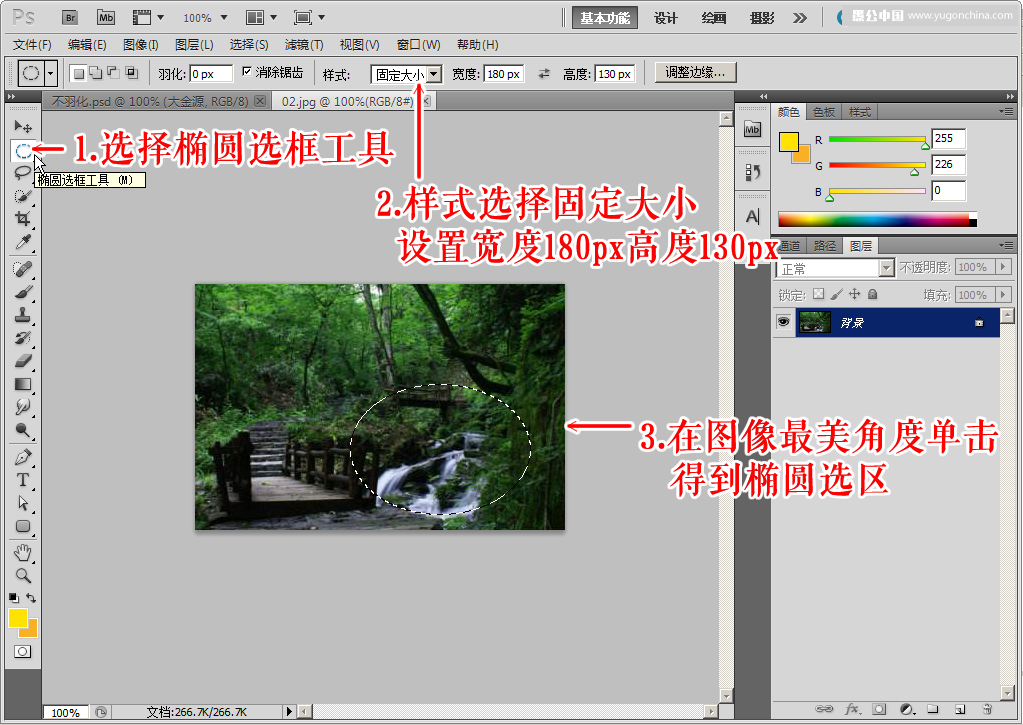Open the 文件(F) menu

click(32, 44)
